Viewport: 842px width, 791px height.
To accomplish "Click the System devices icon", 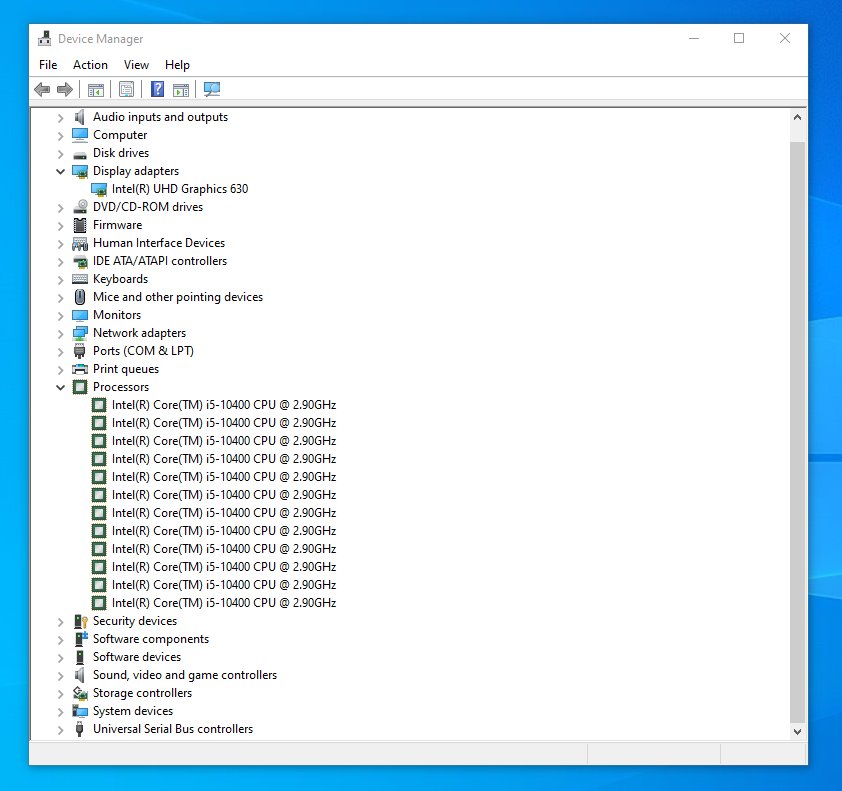I will click(80, 711).
